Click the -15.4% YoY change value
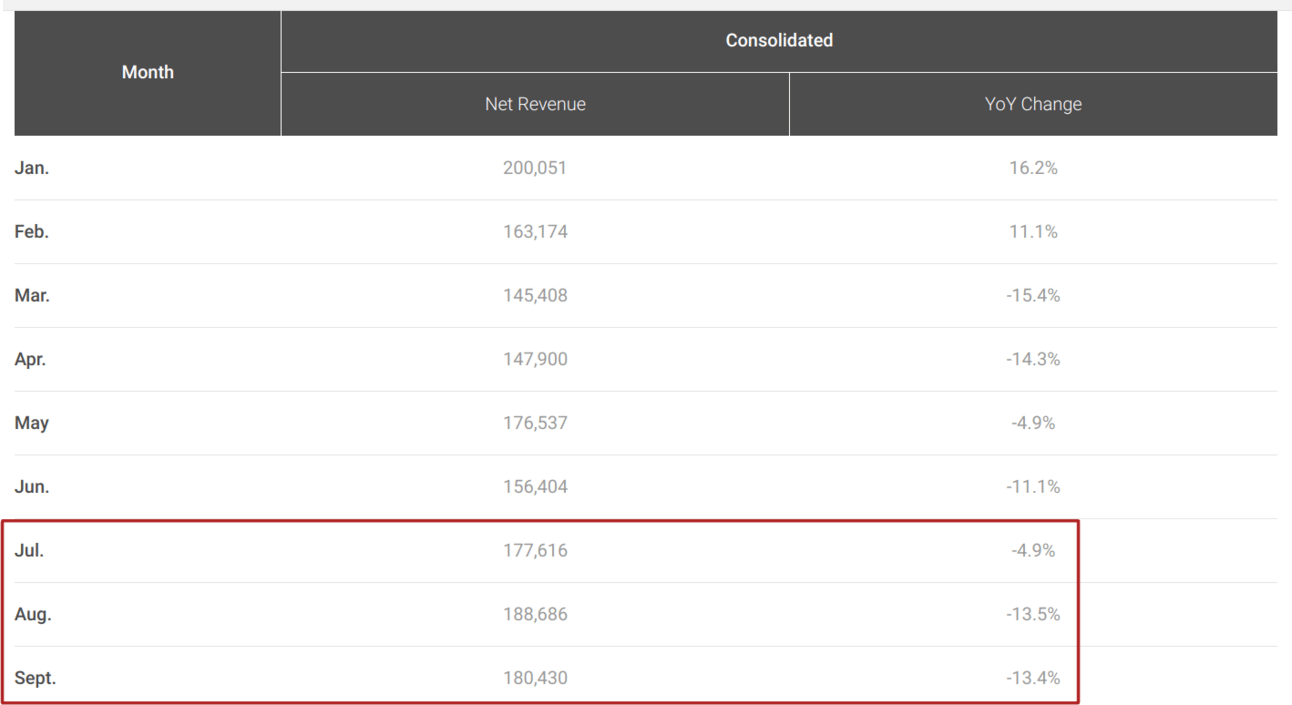Viewport: 1292px width, 705px height. pyautogui.click(x=1033, y=296)
